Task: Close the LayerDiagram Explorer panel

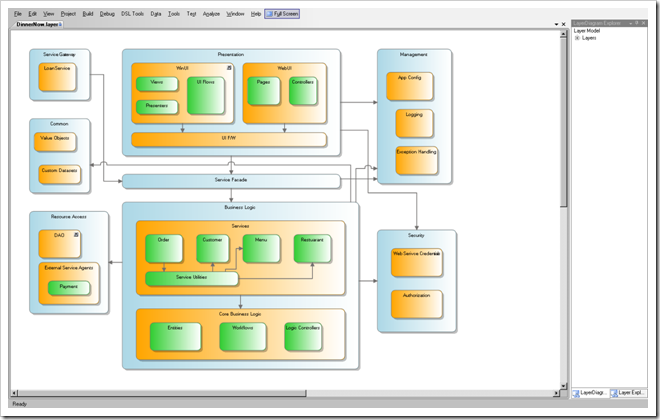Action: 643,23
